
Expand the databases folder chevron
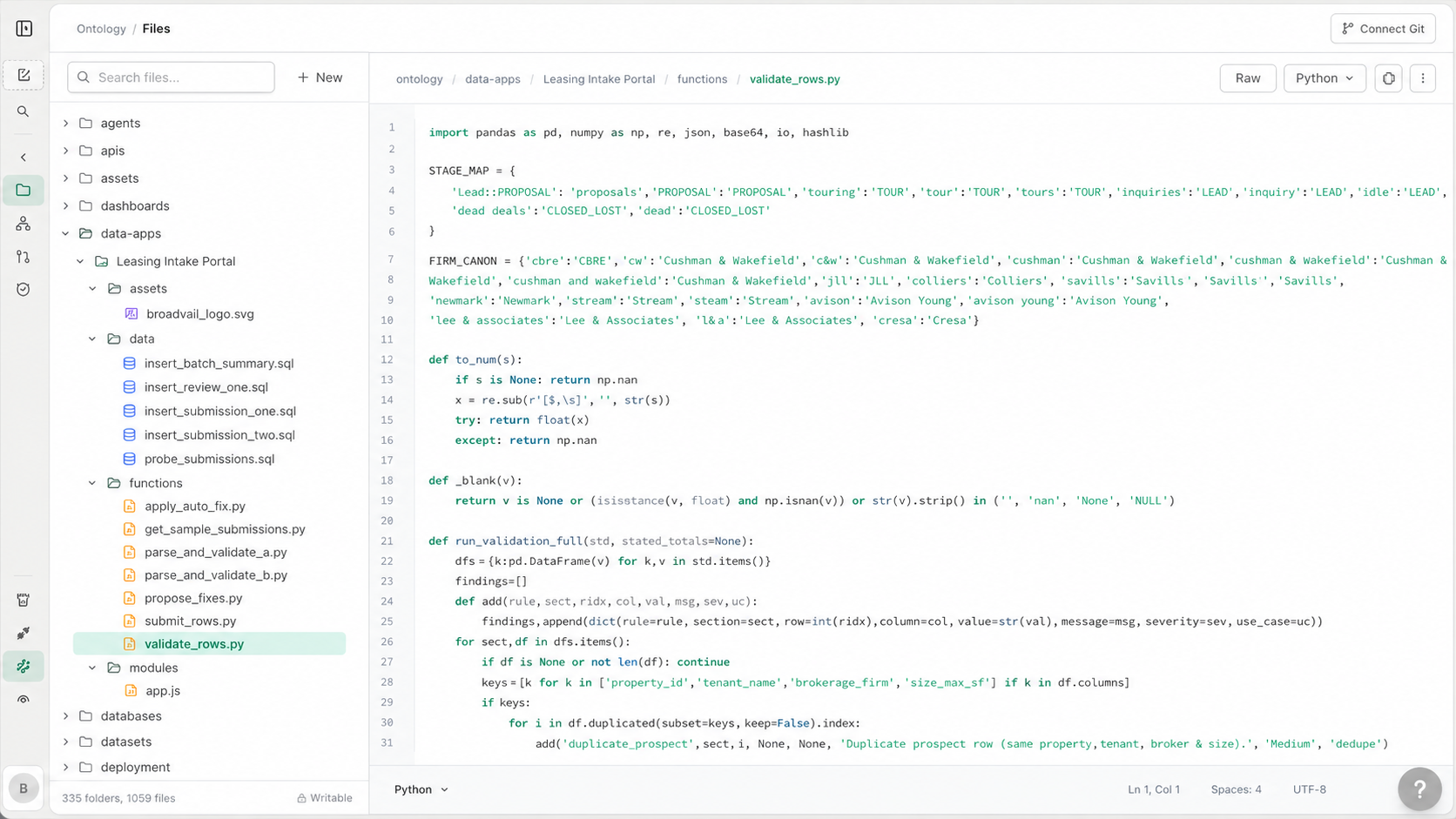click(x=66, y=716)
